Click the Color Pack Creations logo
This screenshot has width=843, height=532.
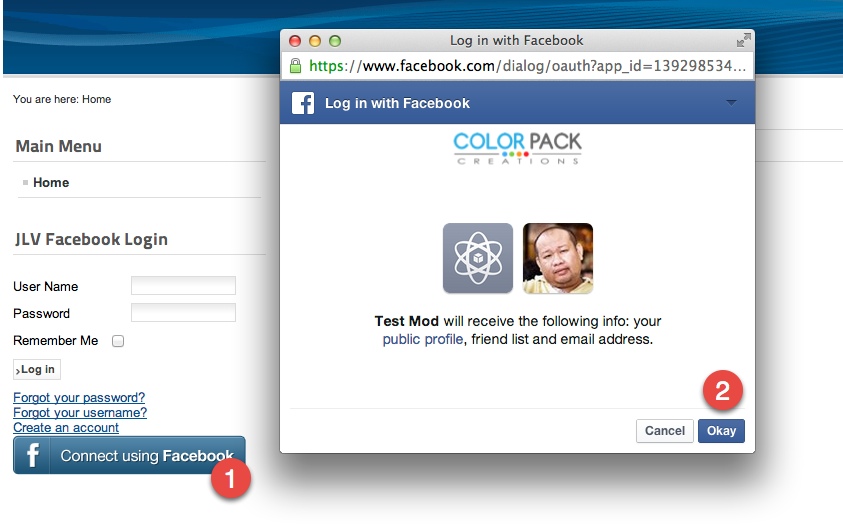pyautogui.click(x=517, y=148)
